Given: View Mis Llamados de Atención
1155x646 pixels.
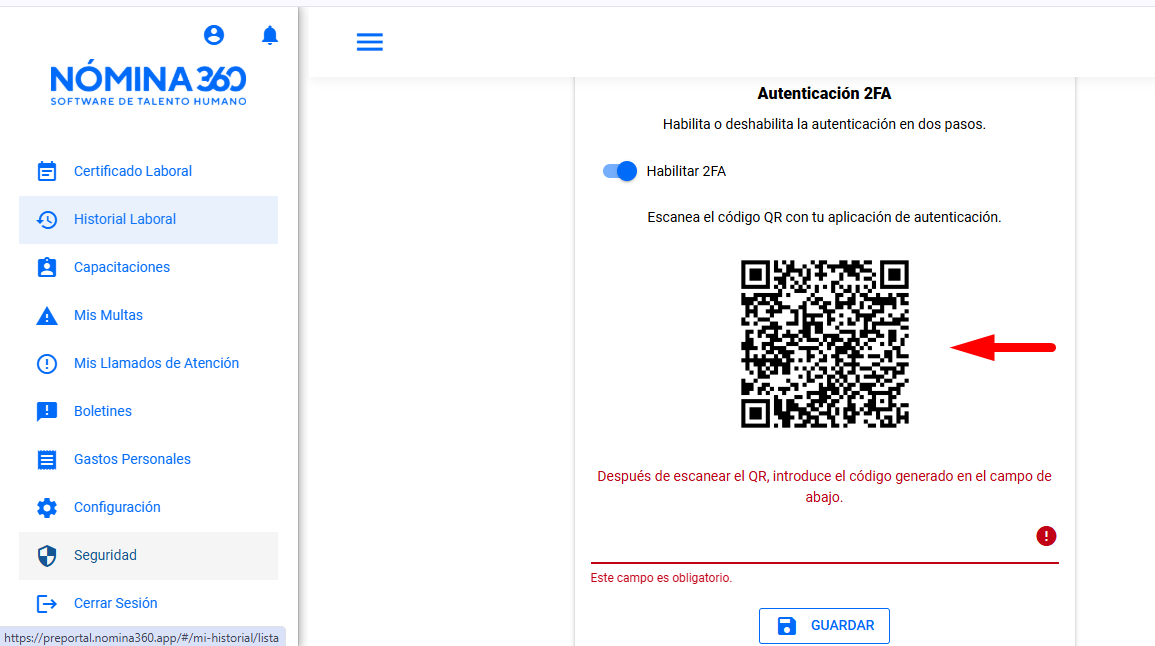Looking at the screenshot, I should pos(148,363).
